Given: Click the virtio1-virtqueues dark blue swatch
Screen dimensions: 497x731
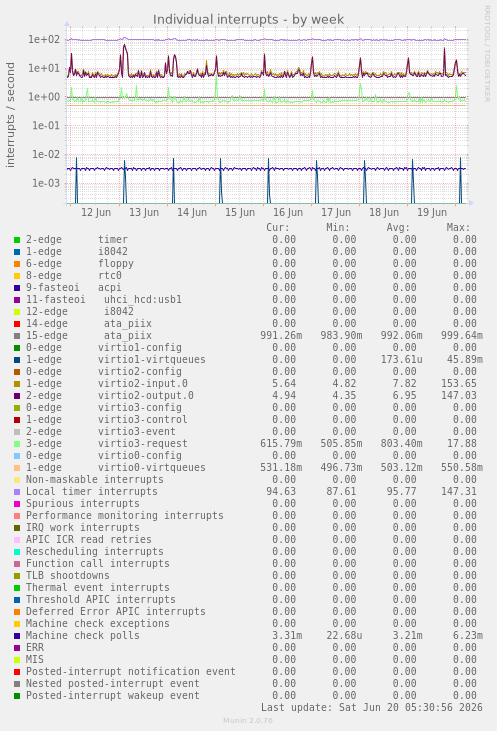Looking at the screenshot, I should 17,360.
